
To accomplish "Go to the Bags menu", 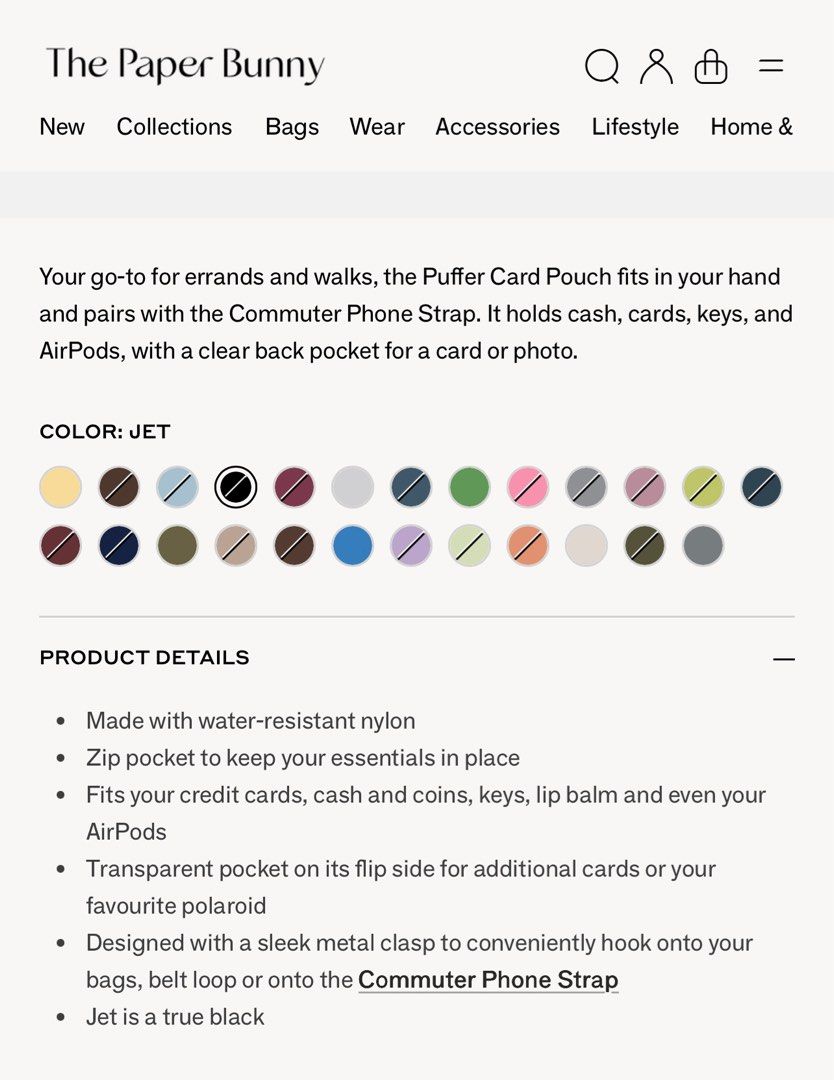I will click(292, 127).
